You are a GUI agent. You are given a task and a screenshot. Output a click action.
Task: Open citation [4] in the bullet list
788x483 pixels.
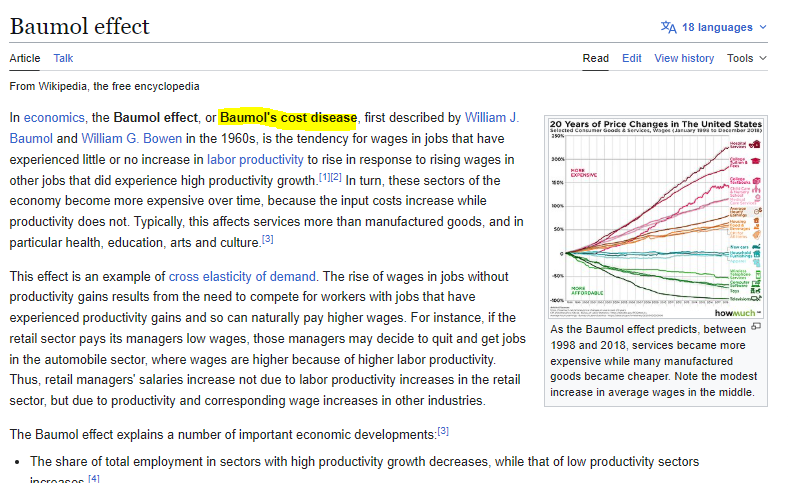click(94, 478)
